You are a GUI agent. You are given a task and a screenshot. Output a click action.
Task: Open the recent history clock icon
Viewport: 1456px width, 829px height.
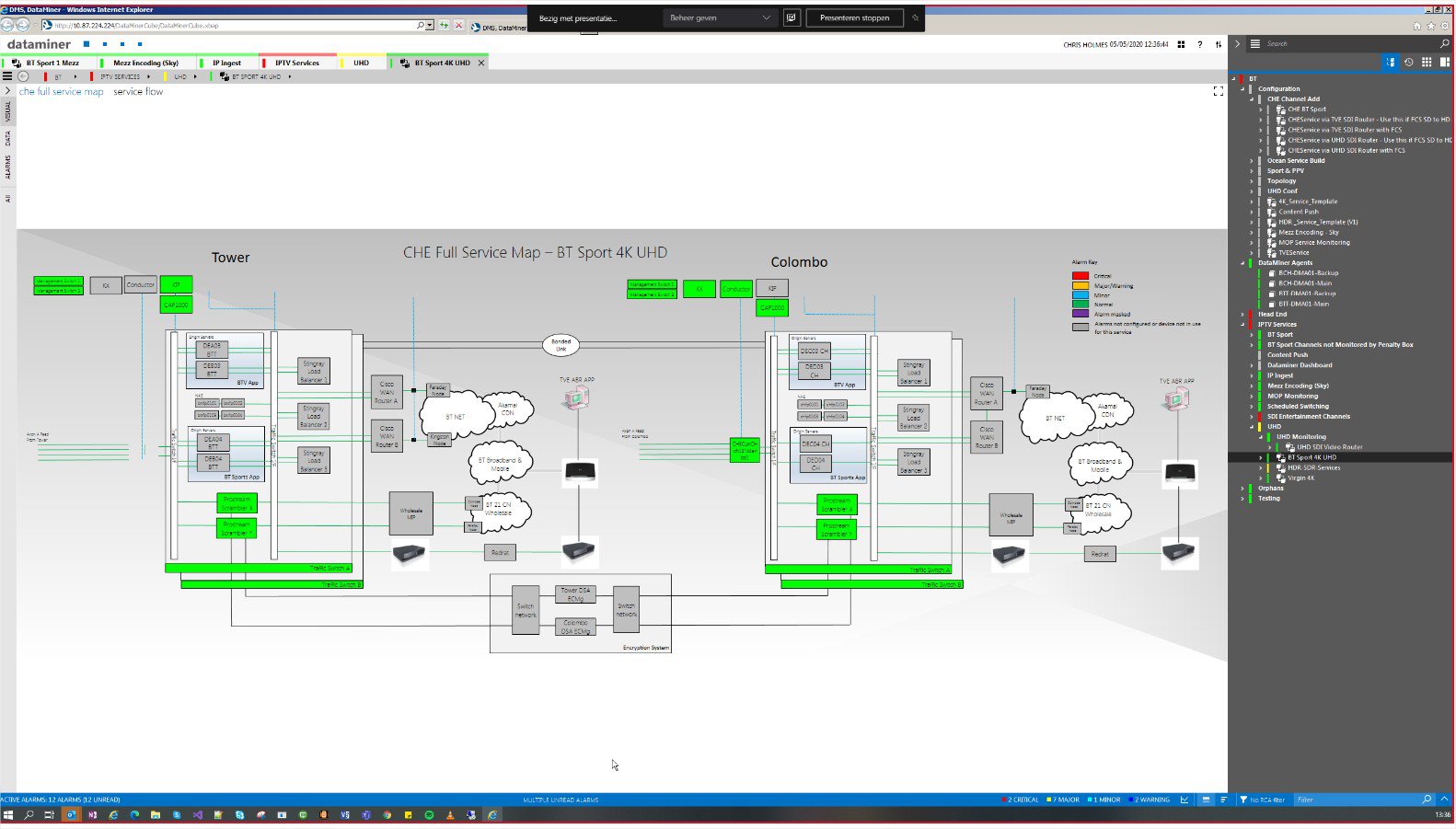click(1408, 62)
